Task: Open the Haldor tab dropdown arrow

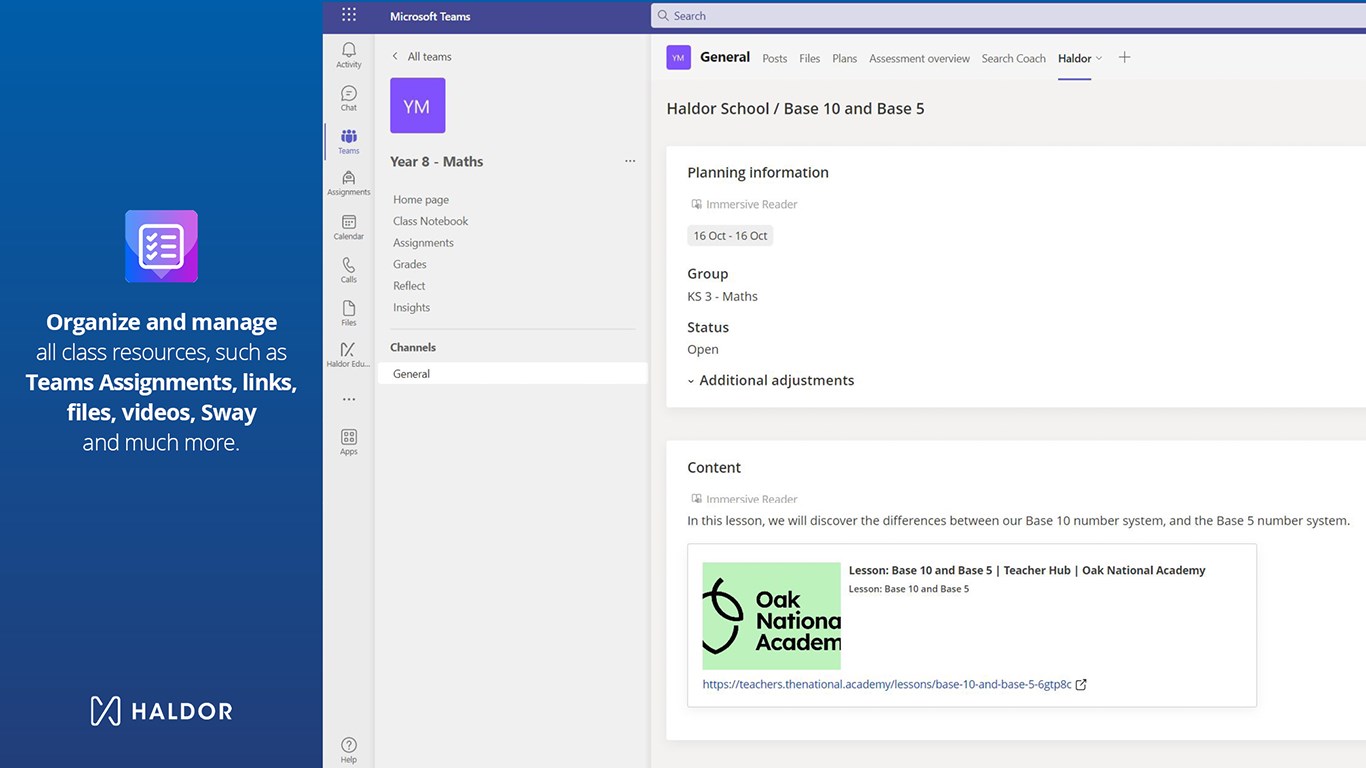Action: coord(1099,58)
